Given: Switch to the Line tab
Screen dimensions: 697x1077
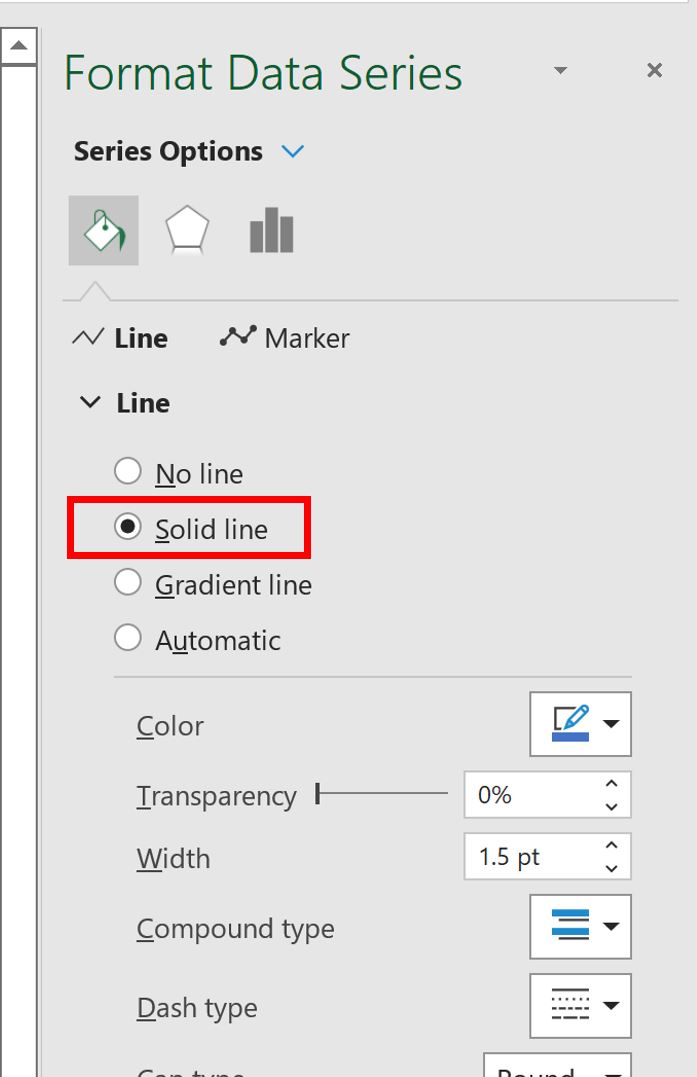Looking at the screenshot, I should coord(141,338).
